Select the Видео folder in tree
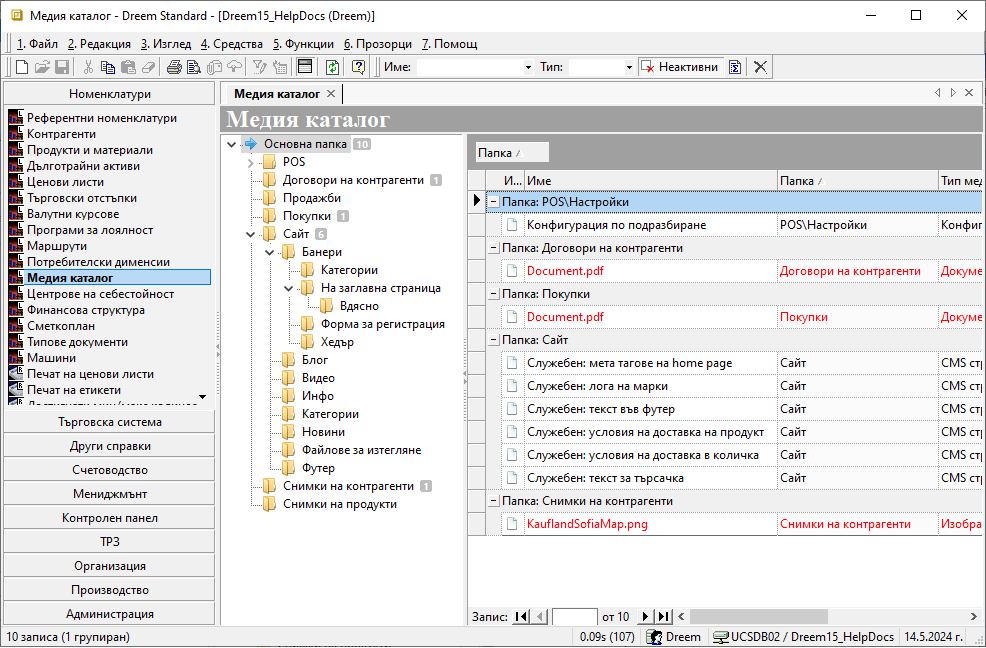The image size is (986, 648). coord(318,378)
